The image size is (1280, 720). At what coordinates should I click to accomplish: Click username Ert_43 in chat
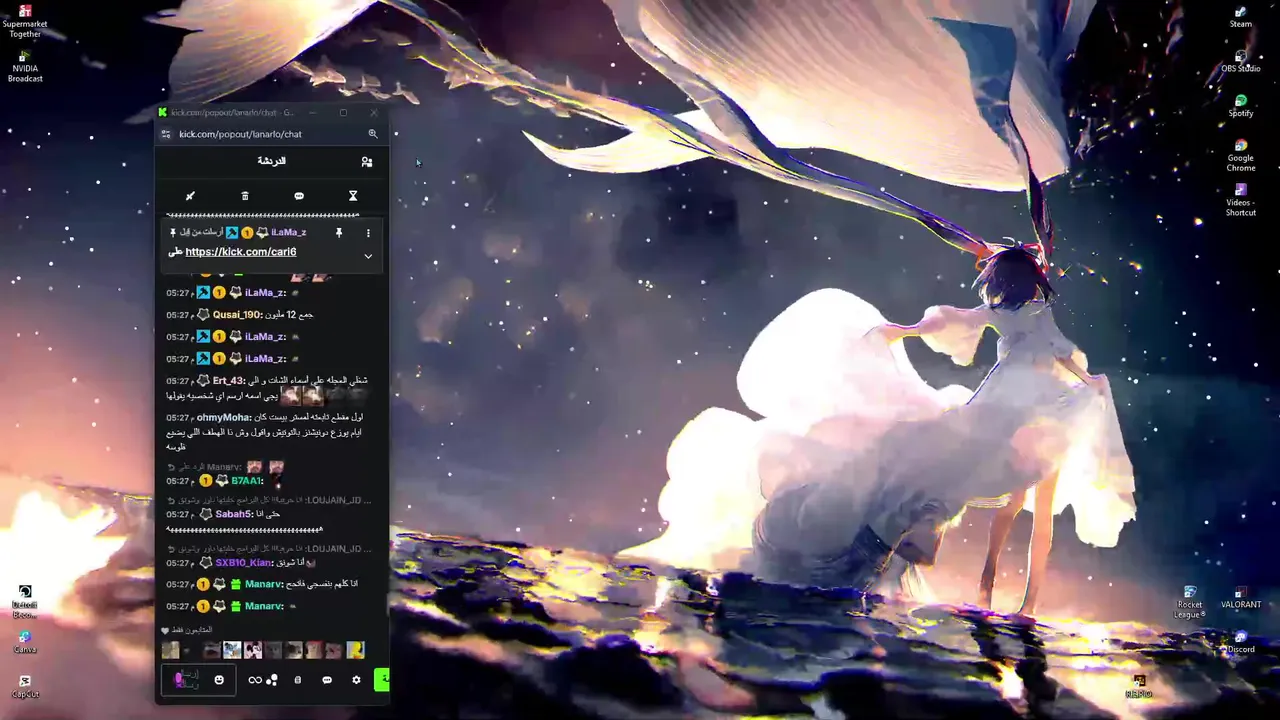click(229, 381)
